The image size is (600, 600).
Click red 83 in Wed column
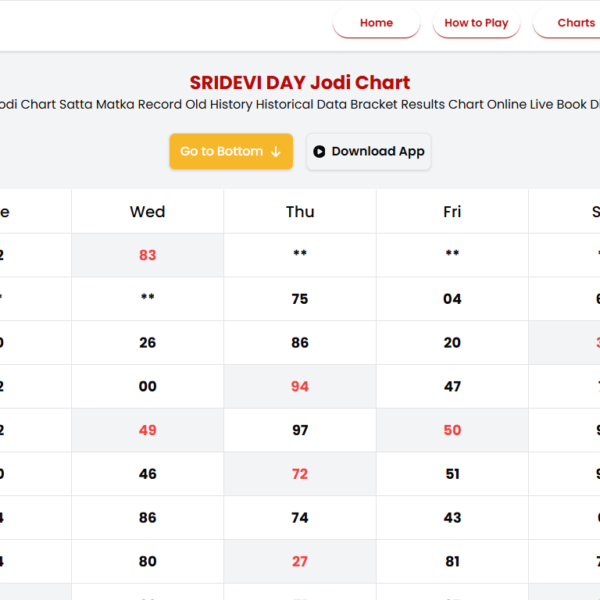point(148,255)
